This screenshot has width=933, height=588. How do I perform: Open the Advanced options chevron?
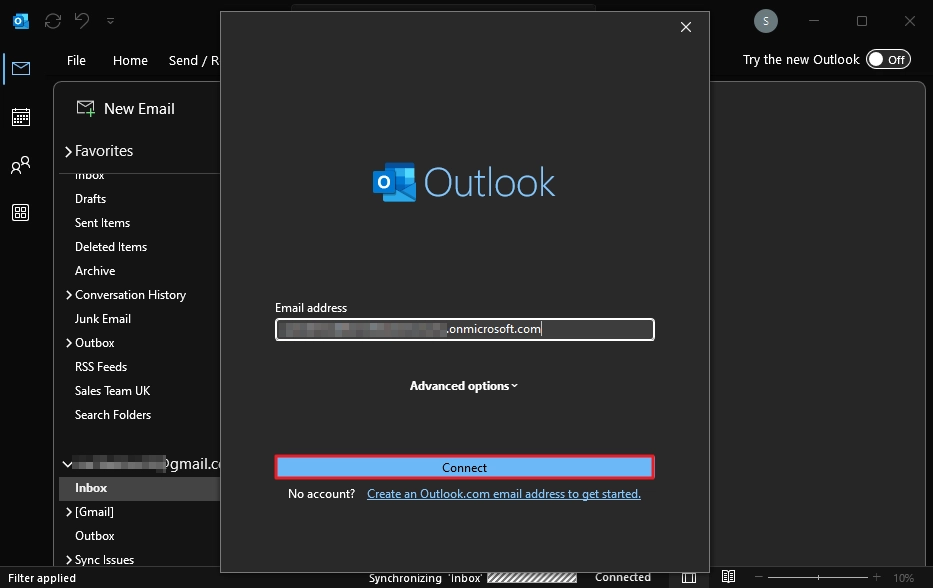[512, 385]
